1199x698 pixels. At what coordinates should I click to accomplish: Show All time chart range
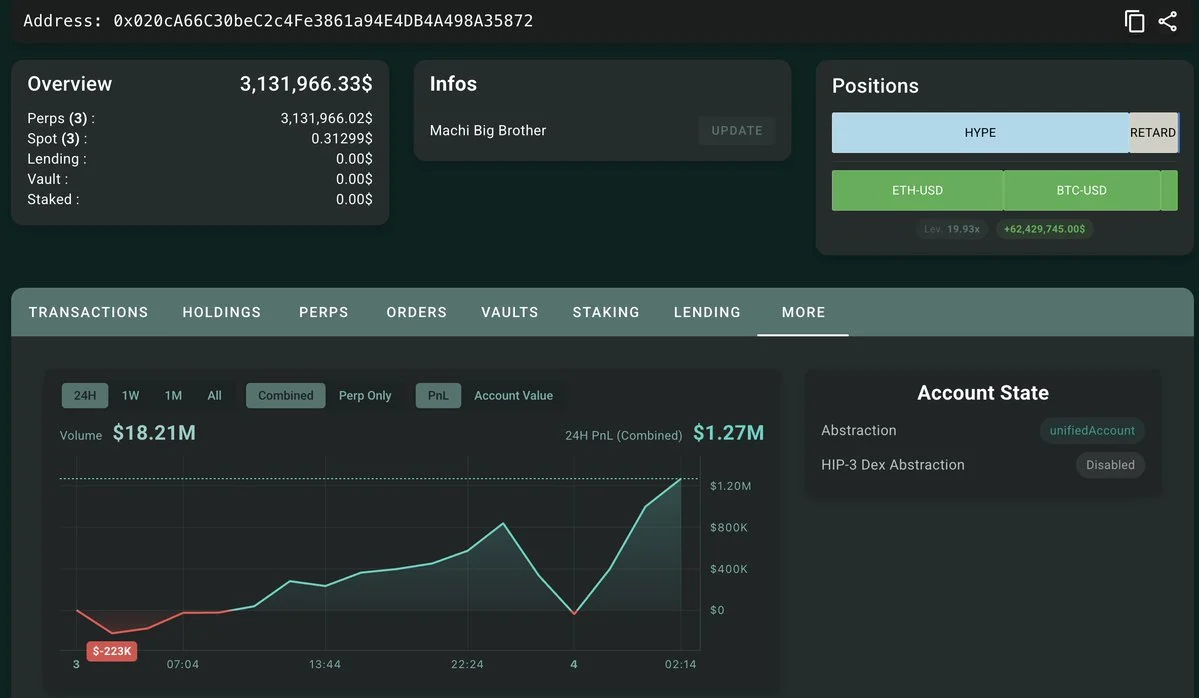[x=215, y=395]
